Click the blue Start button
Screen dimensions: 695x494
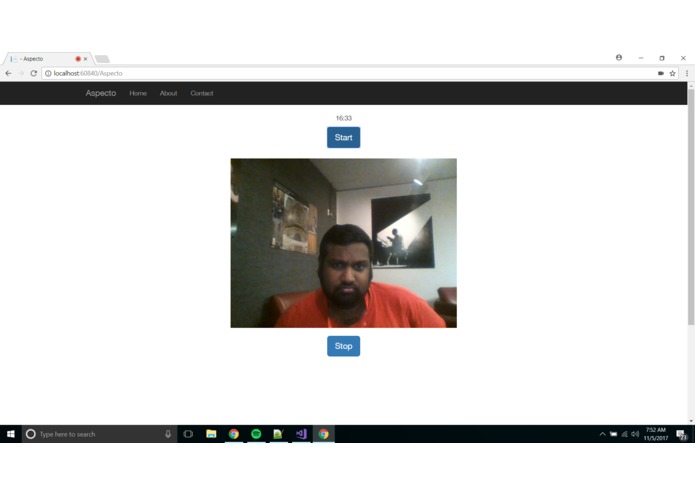344,137
